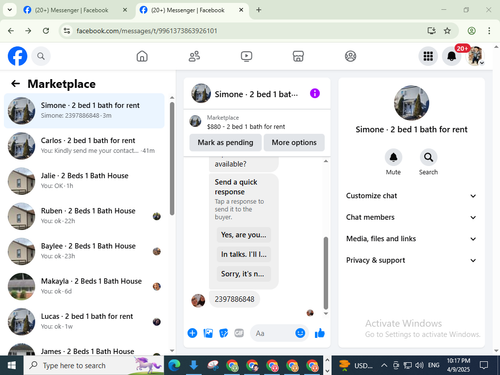Open the Video (Watch) icon

click(x=246, y=56)
